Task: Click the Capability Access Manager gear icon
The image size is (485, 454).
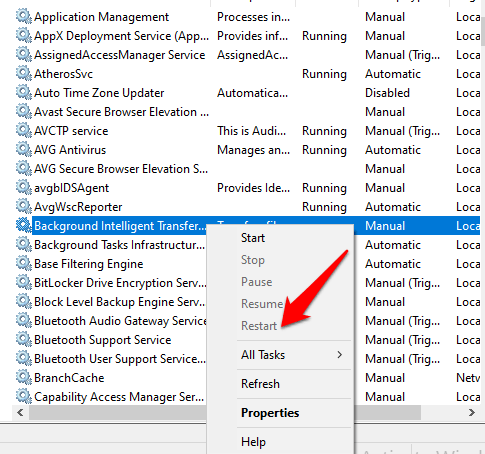Action: click(x=24, y=397)
